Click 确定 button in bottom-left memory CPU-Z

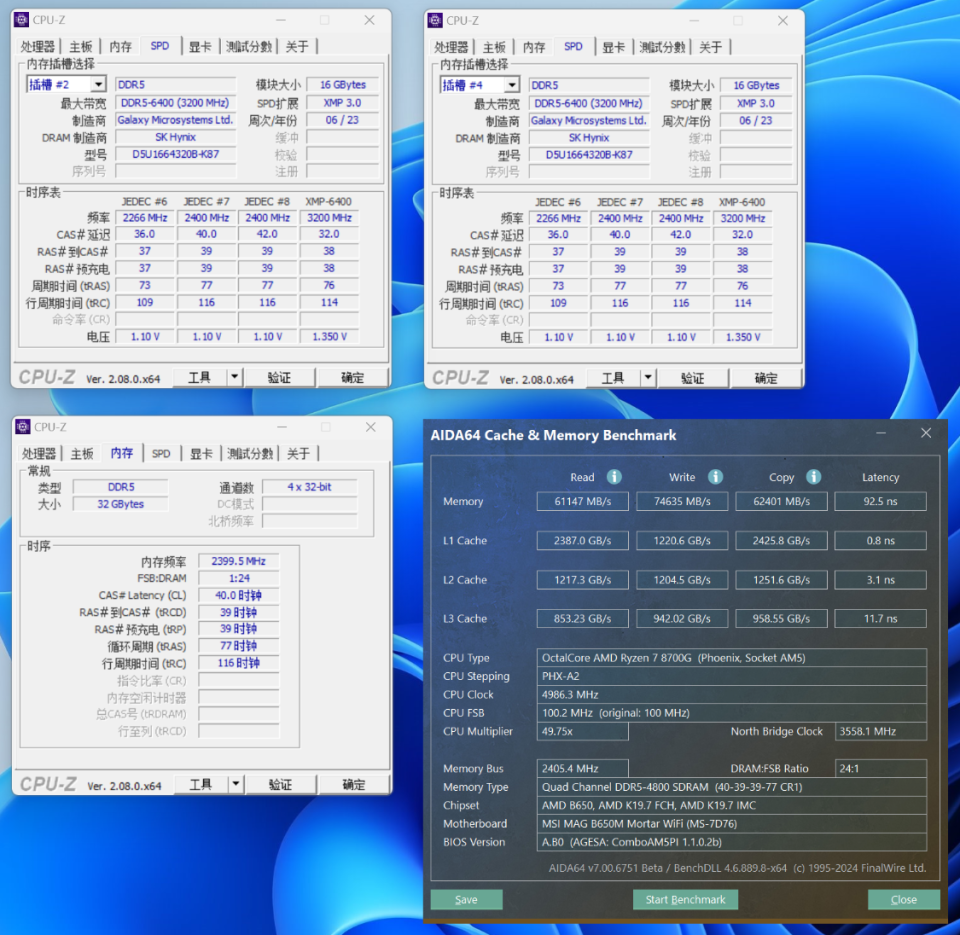click(x=354, y=784)
